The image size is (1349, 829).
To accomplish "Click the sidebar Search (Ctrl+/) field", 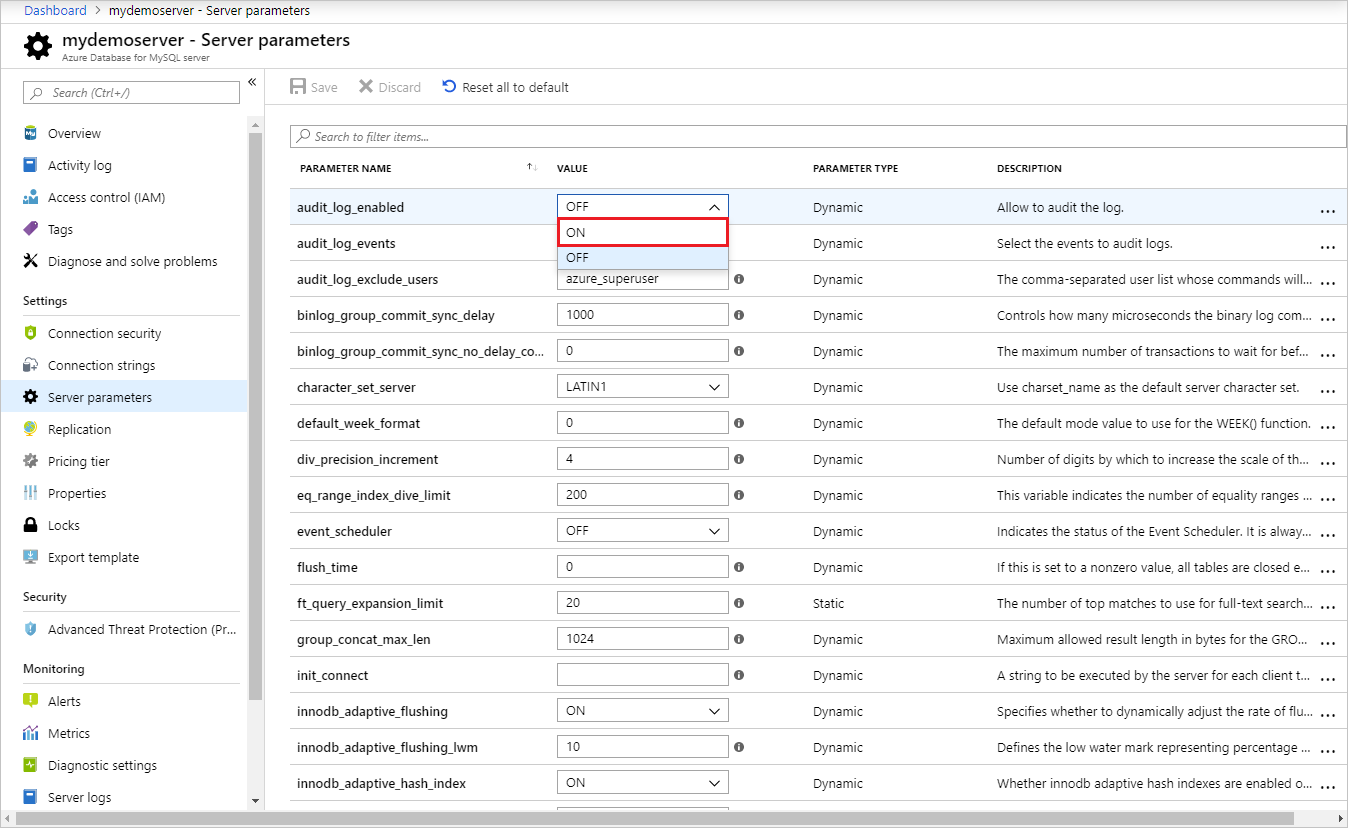I will [x=132, y=92].
